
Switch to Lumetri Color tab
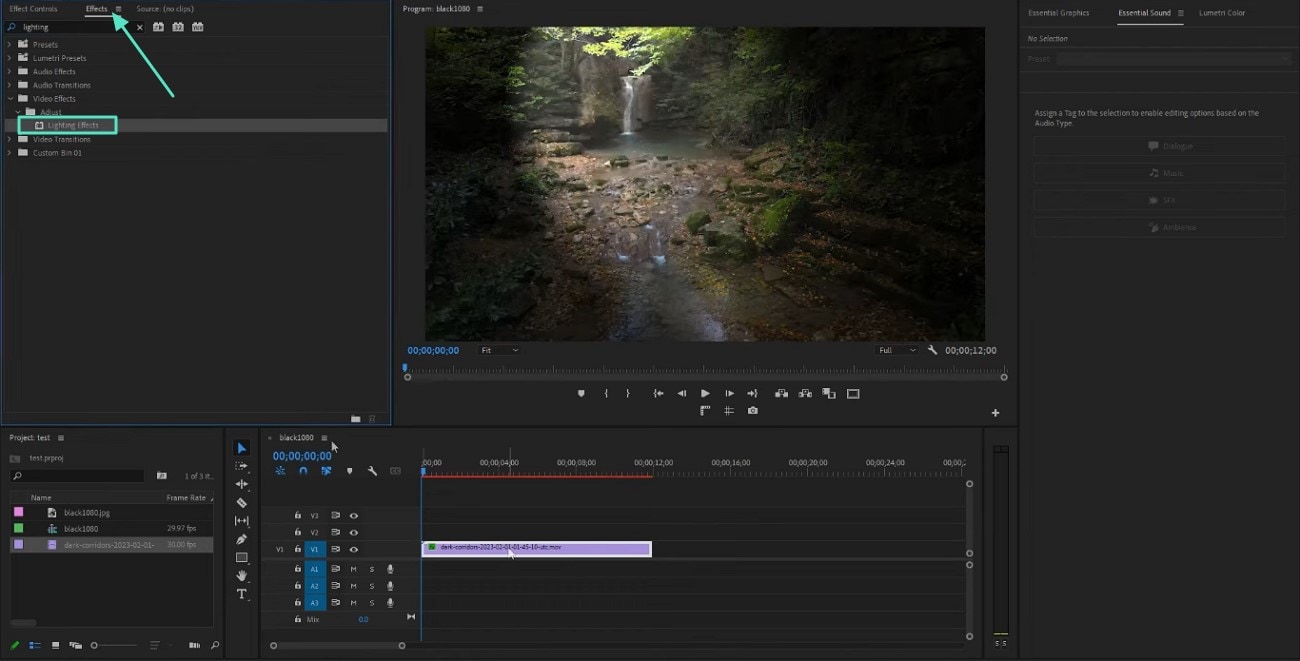[x=1222, y=13]
